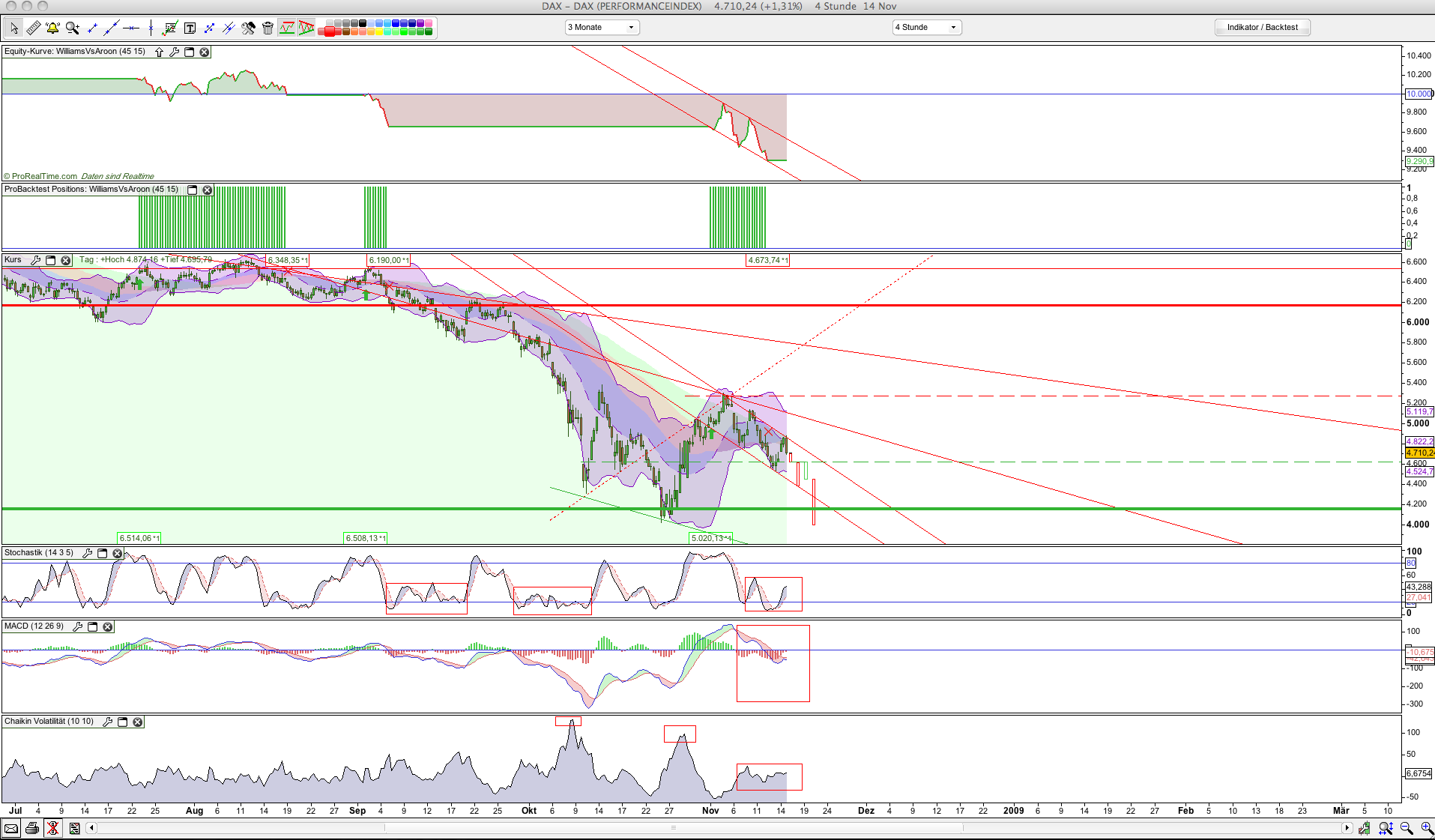Pick the pink color swatch

point(429,24)
